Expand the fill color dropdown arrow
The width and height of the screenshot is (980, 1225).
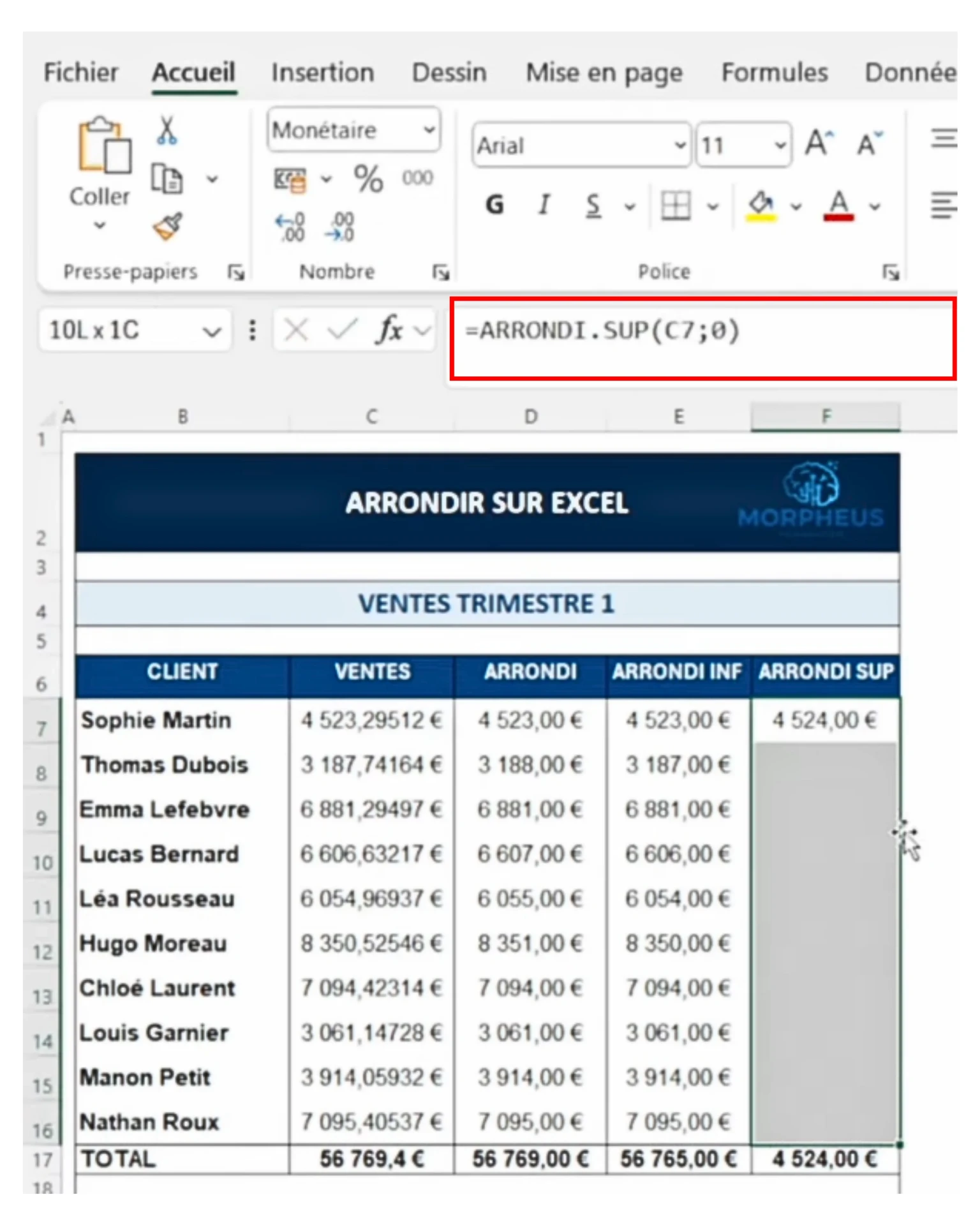pos(796,207)
